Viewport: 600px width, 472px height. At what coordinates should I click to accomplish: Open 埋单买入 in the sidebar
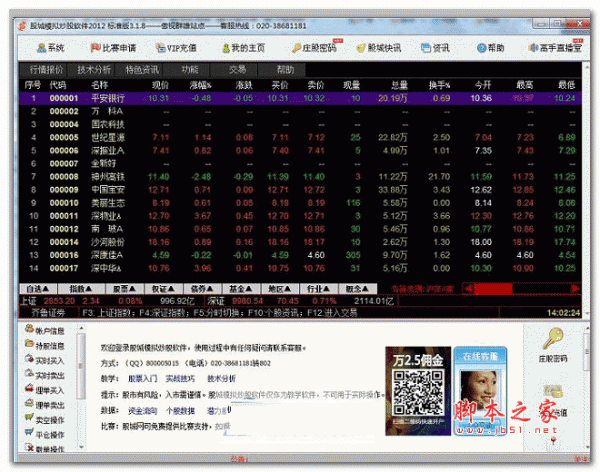tap(44, 390)
